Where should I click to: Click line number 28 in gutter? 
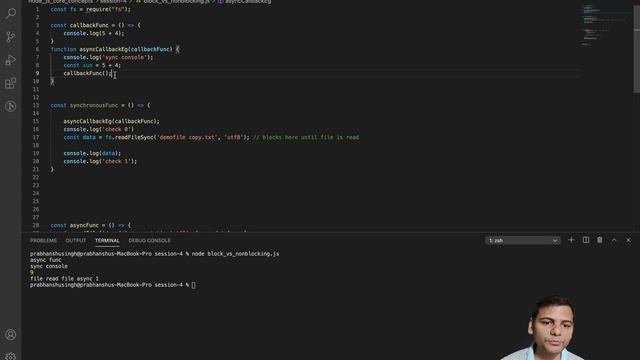[36, 225]
